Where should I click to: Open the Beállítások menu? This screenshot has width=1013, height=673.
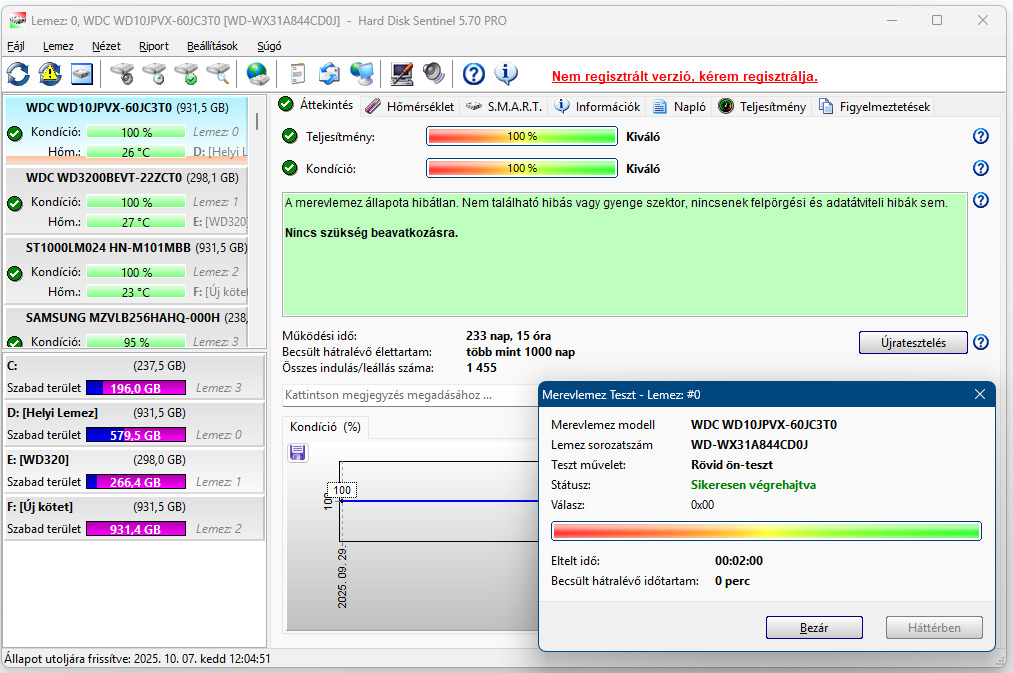[213, 47]
